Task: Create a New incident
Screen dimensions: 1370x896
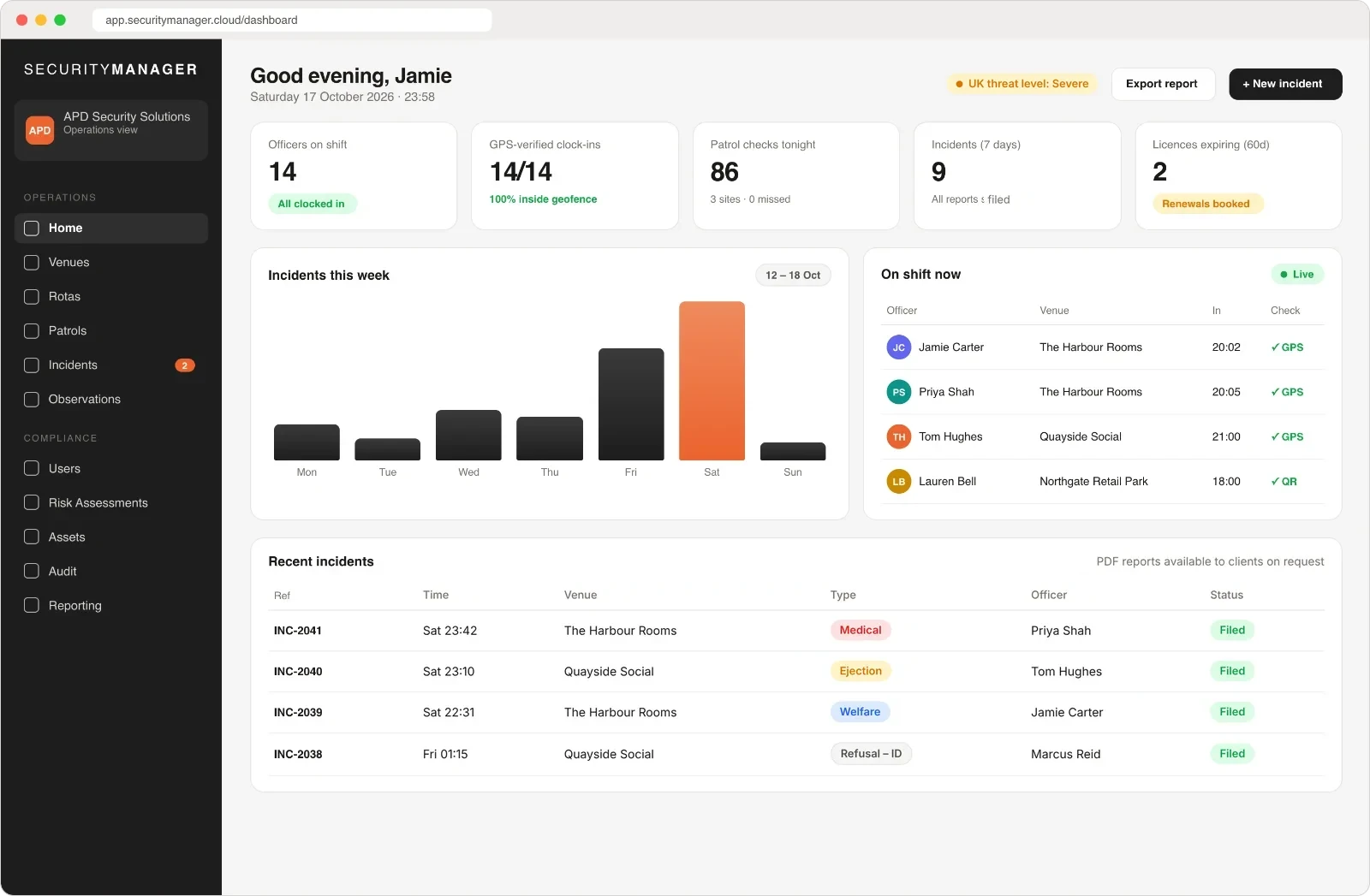Action: pyautogui.click(x=1285, y=84)
